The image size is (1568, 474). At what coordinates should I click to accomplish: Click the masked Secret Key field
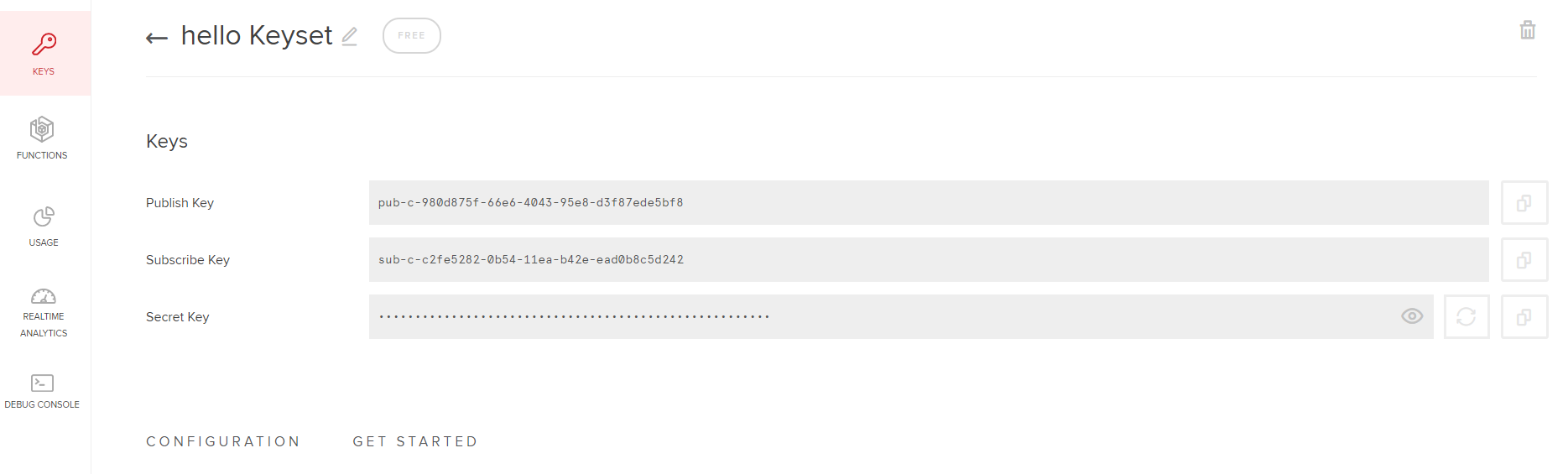881,317
